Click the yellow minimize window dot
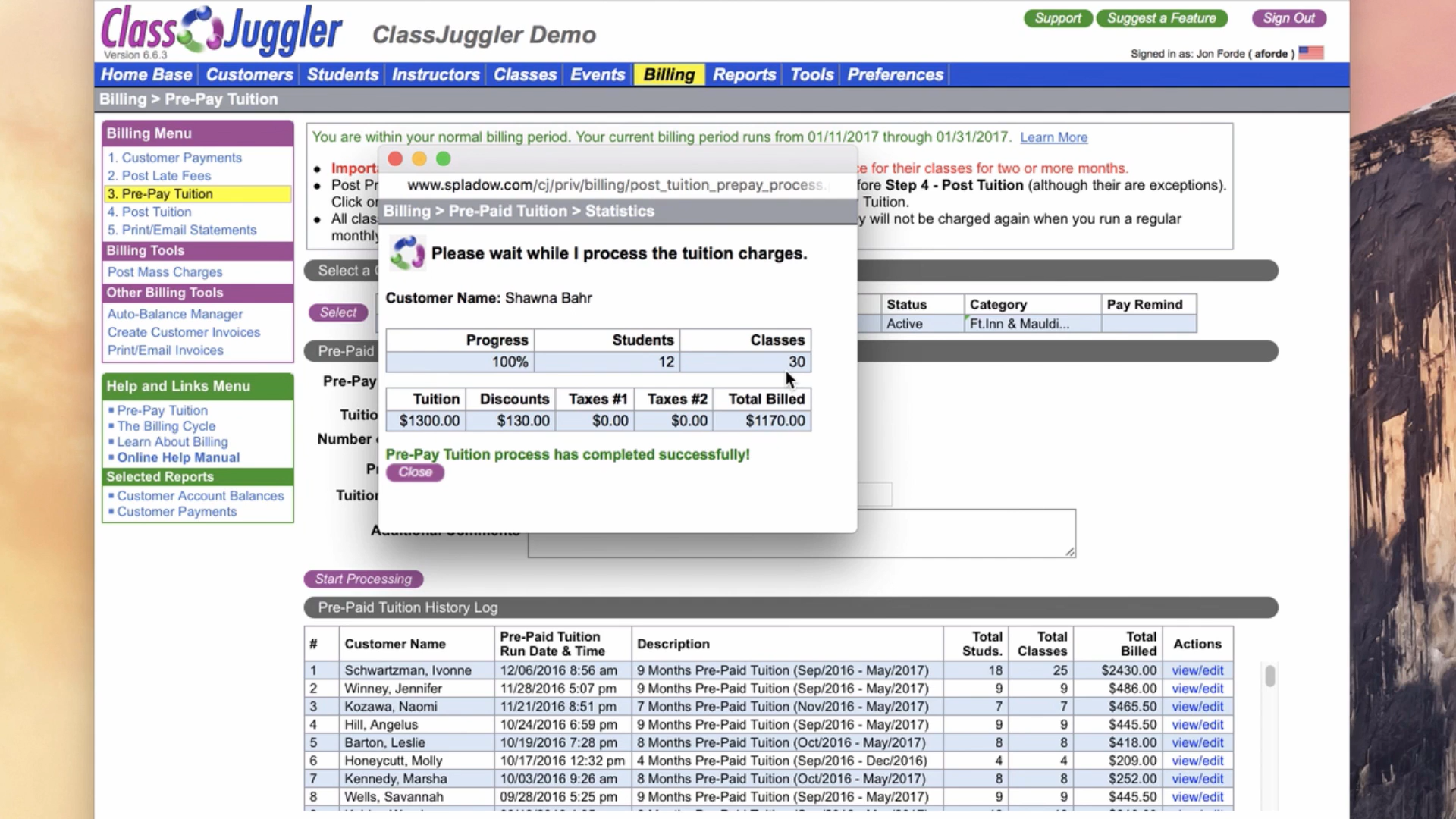Viewport: 1456px width, 819px height. (419, 159)
